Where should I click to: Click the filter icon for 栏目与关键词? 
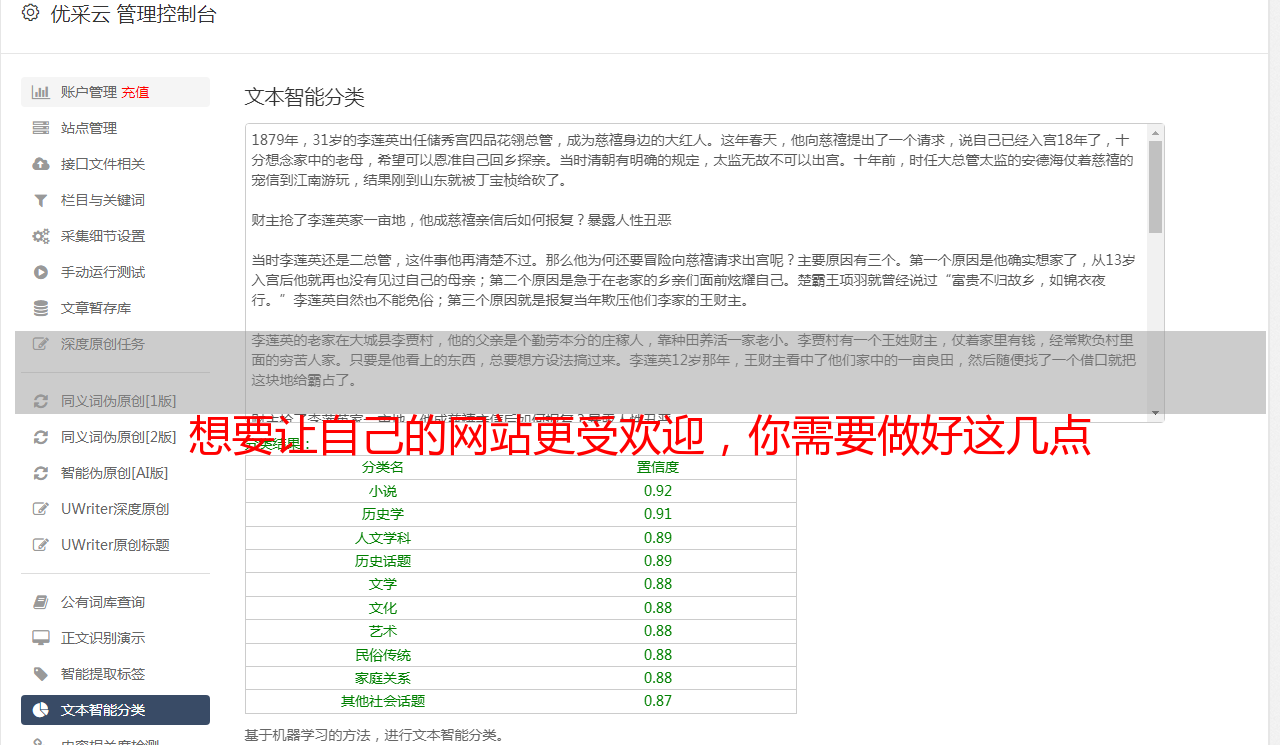point(41,200)
